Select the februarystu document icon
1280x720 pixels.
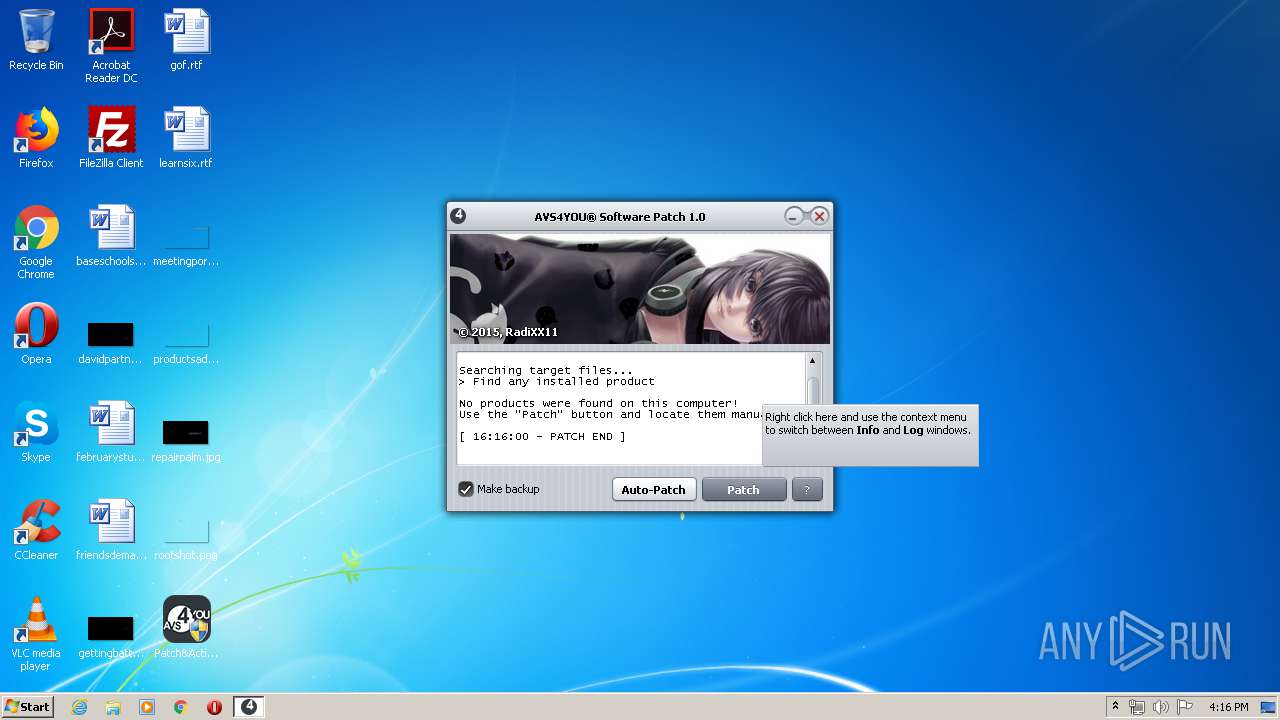pos(111,432)
